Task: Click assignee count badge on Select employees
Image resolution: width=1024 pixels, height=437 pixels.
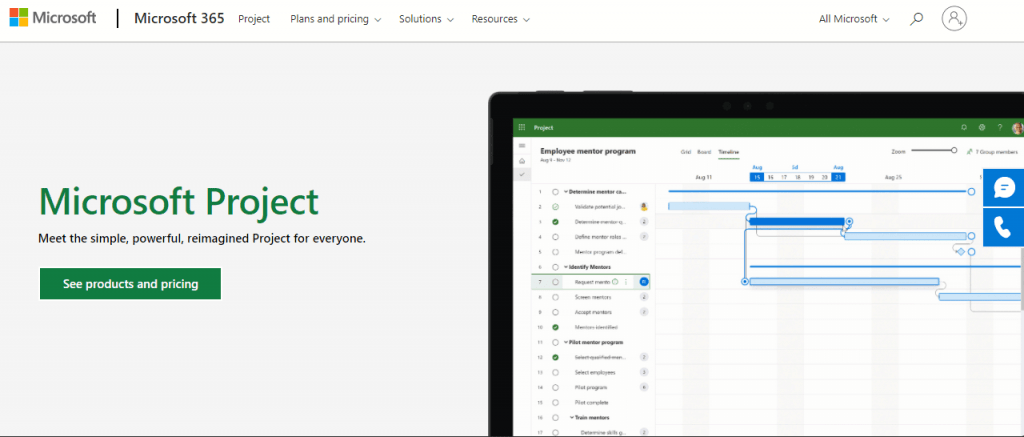Action: click(x=644, y=372)
